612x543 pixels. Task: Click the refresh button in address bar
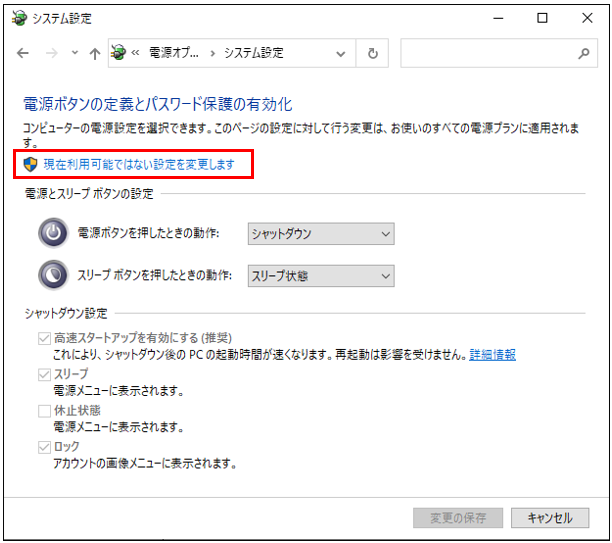tap(373, 54)
